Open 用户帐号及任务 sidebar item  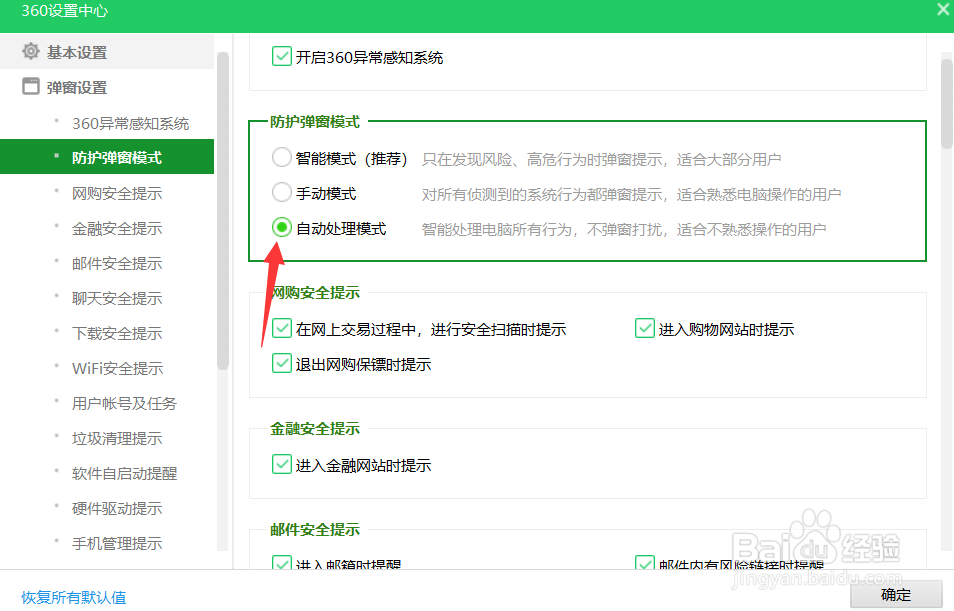point(124,403)
